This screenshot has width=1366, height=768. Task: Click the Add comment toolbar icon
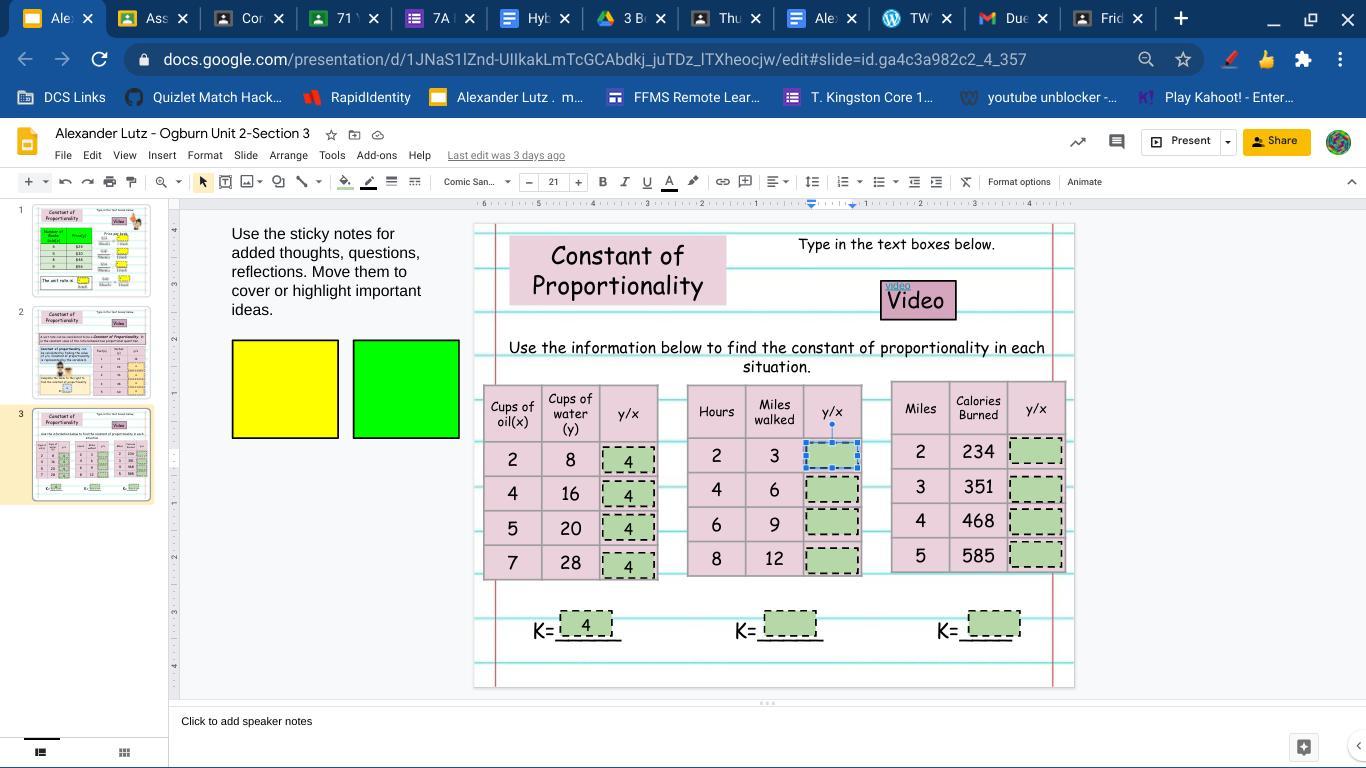tap(745, 182)
